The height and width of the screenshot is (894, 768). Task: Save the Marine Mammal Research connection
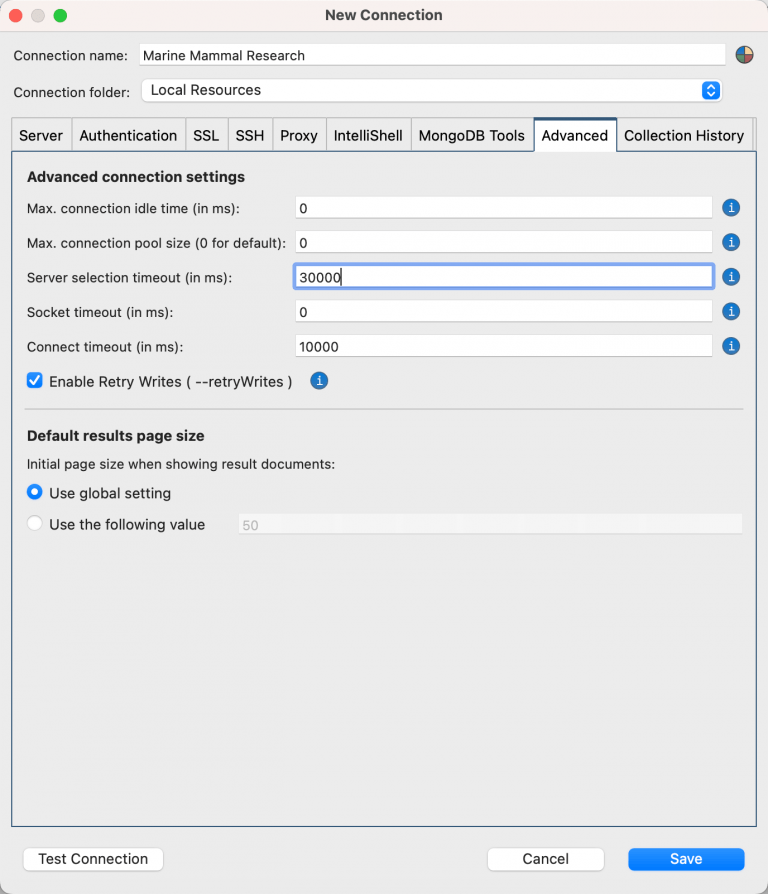685,858
